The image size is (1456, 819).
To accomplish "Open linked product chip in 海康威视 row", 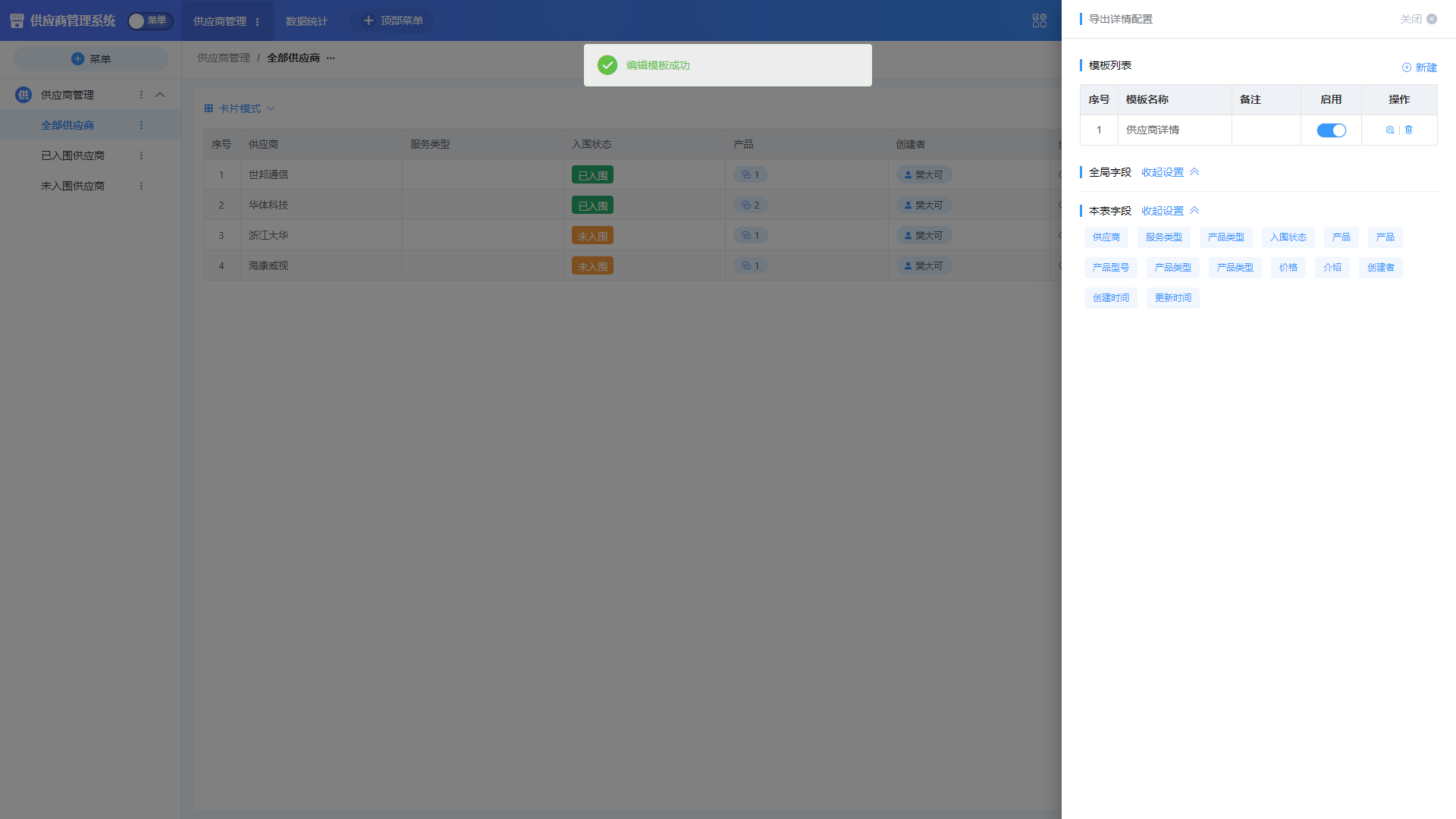I will (751, 265).
